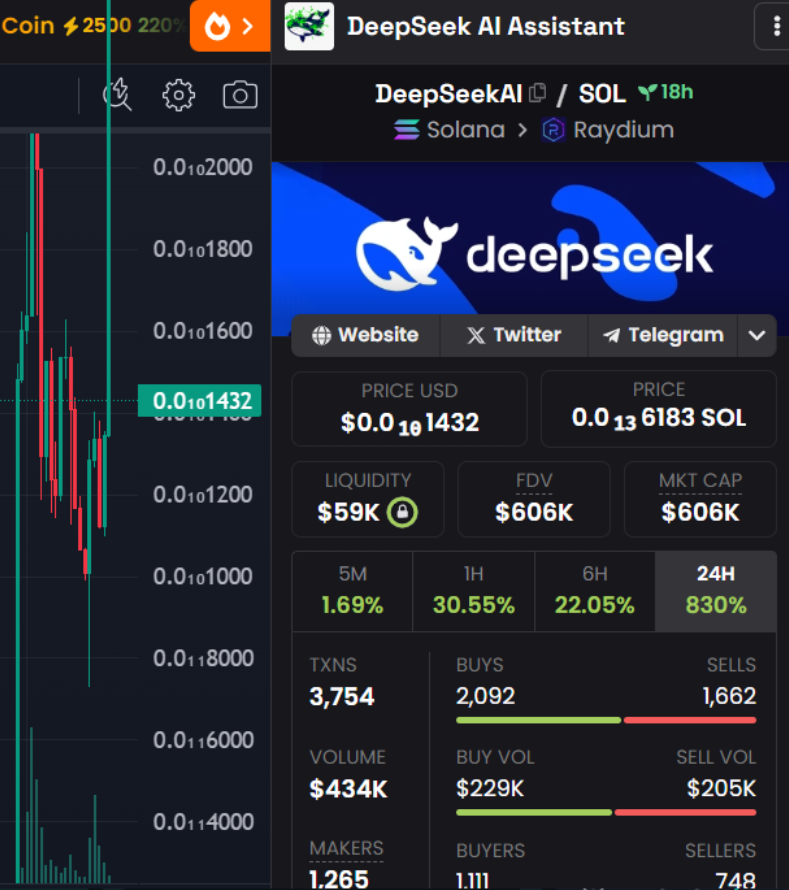Expand more social links chevron
The height and width of the screenshot is (890, 789).
coord(757,335)
